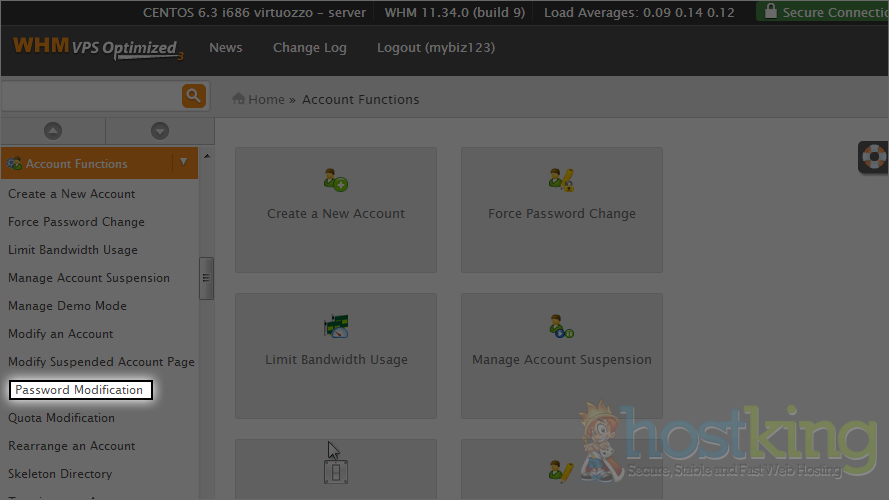Open the Change Log menu item
The image size is (889, 500).
(x=309, y=48)
